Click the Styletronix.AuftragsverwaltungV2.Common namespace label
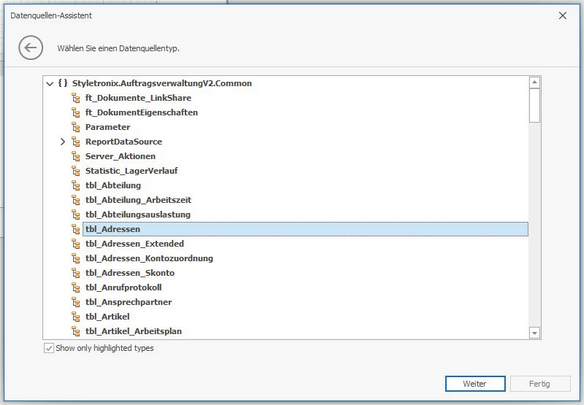The height and width of the screenshot is (405, 584). 162,83
